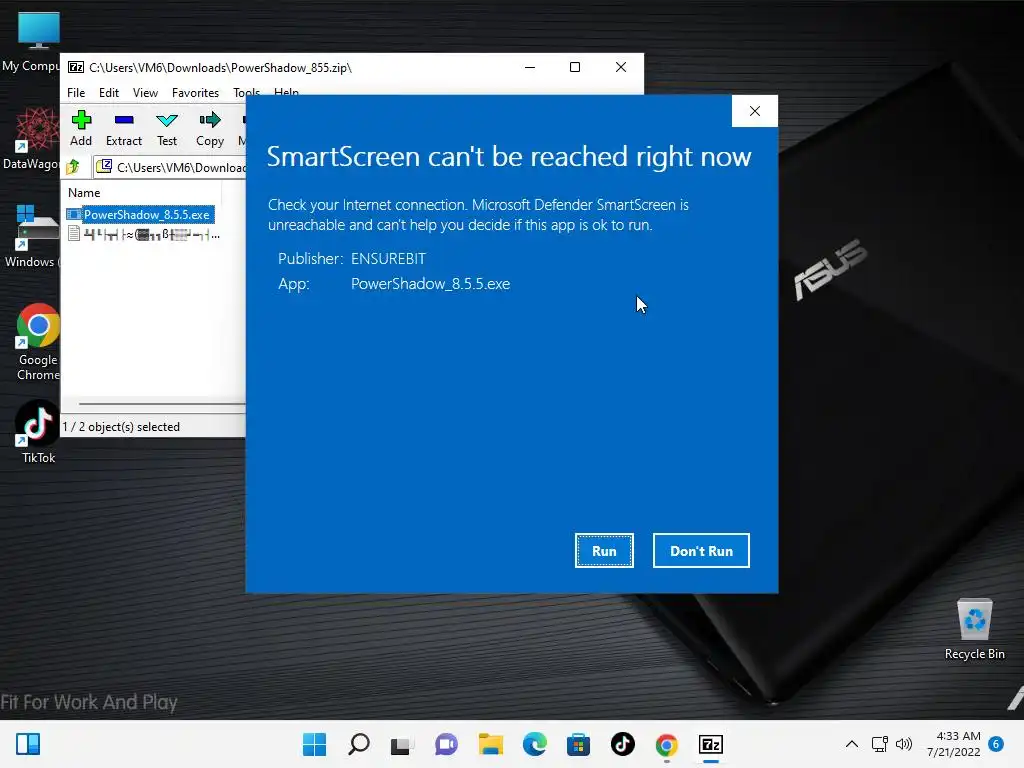Go up one folder level in 7-Zip
This screenshot has width=1024, height=768.
[x=73, y=167]
